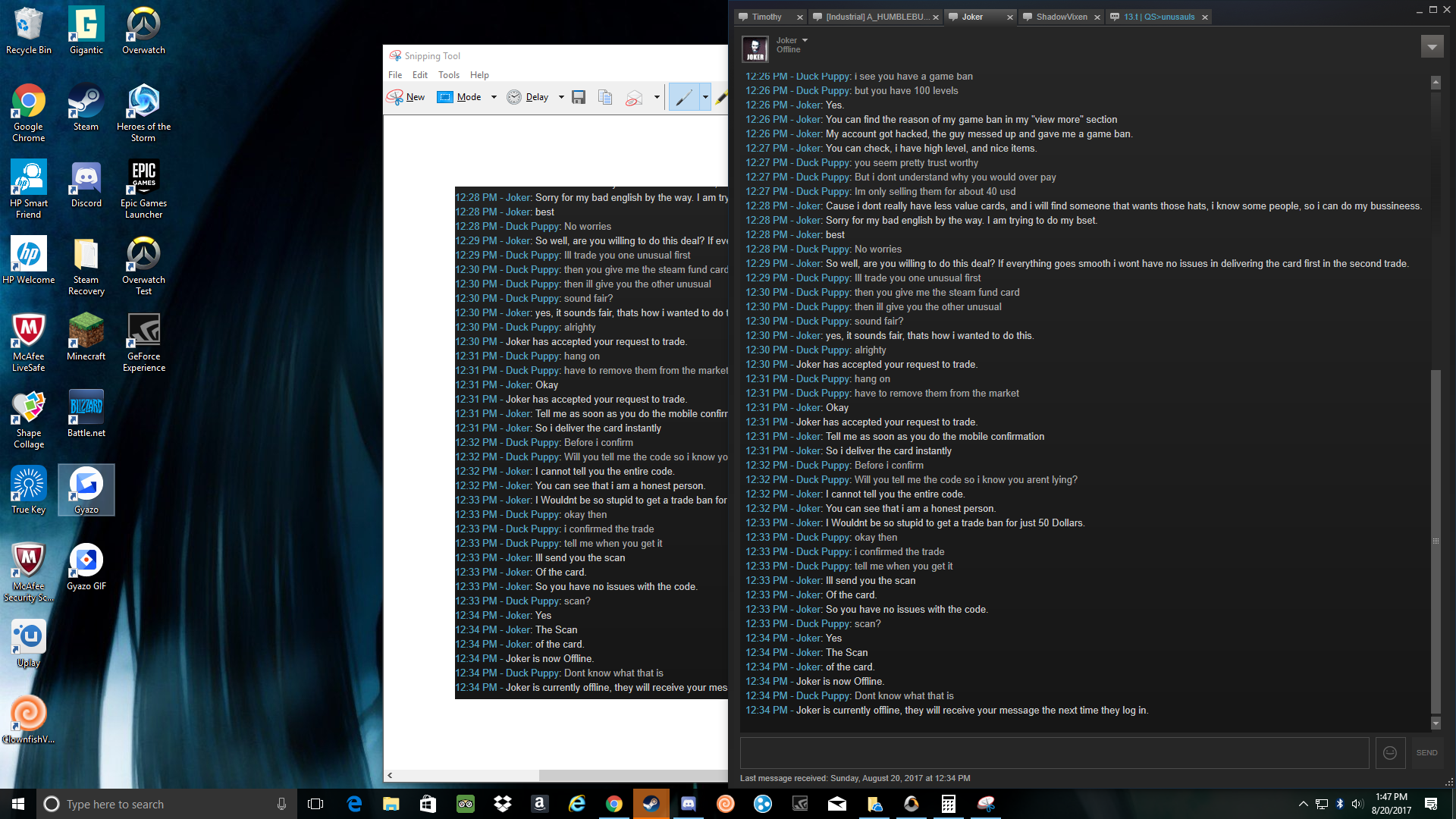Viewport: 1456px width, 819px height.
Task: Switch to the Timothy chat tab
Action: 766,17
